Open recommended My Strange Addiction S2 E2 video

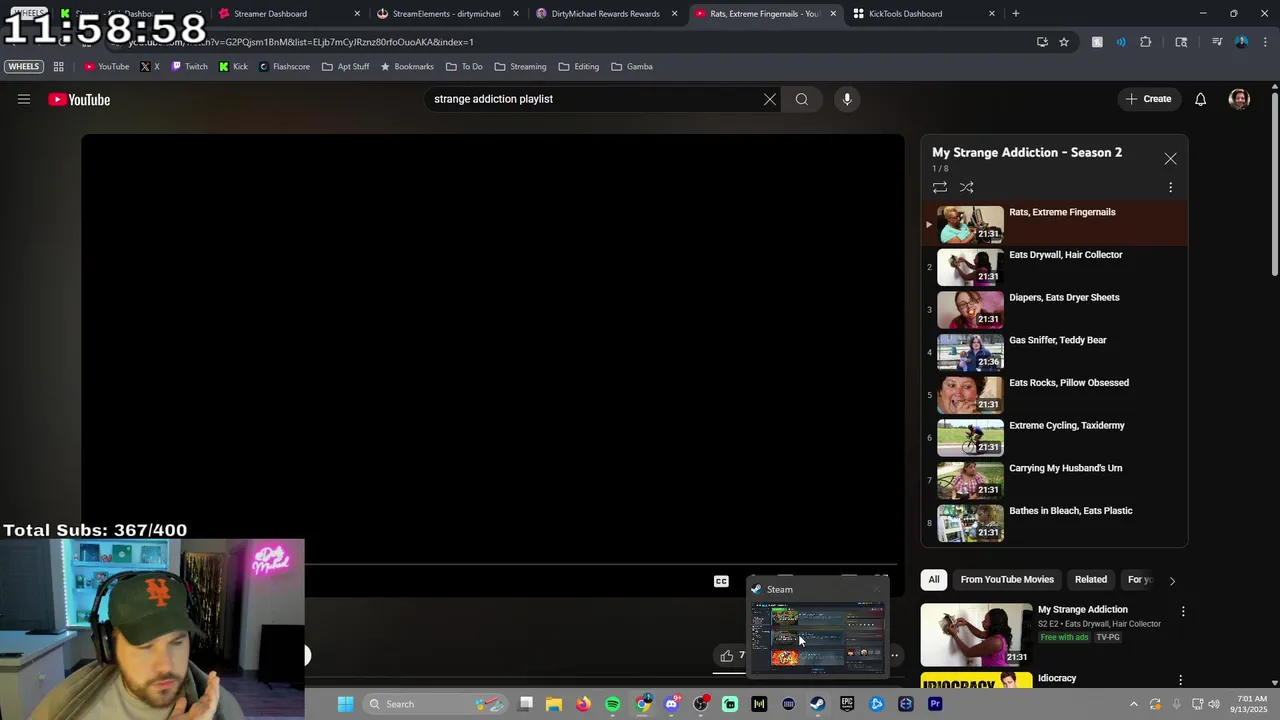point(976,635)
